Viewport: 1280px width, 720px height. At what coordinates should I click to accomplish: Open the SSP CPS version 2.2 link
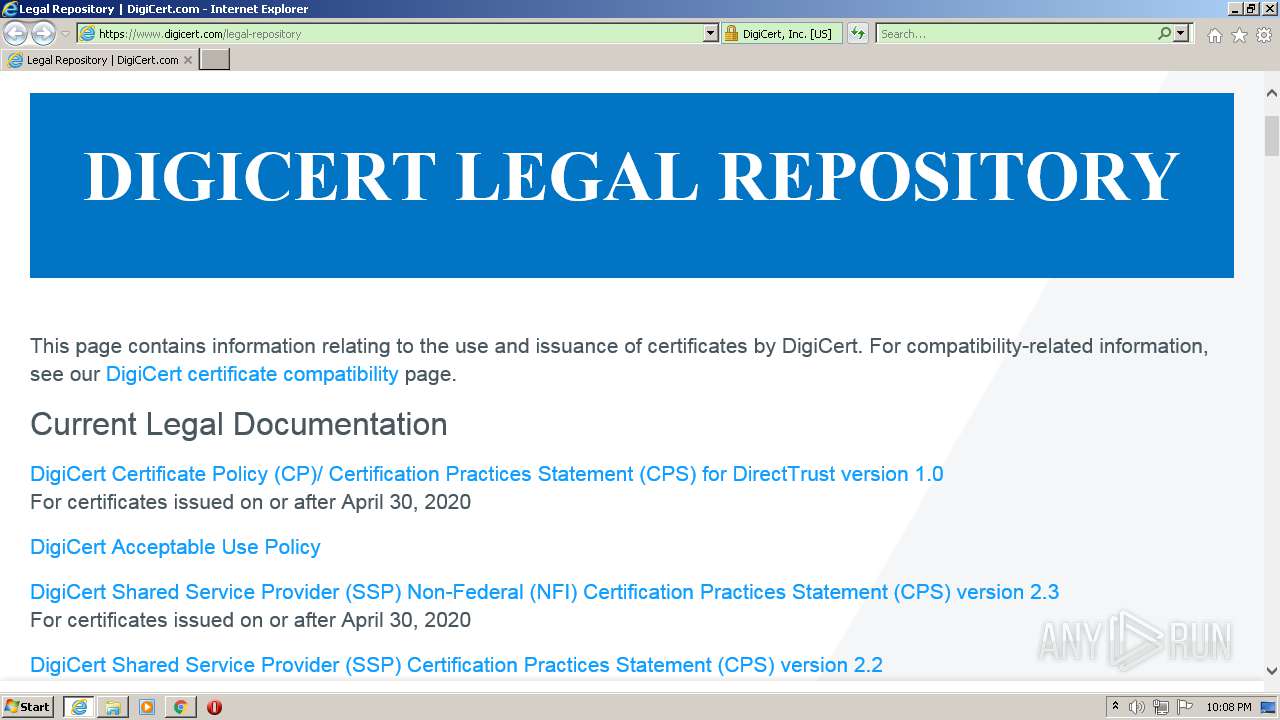click(456, 665)
